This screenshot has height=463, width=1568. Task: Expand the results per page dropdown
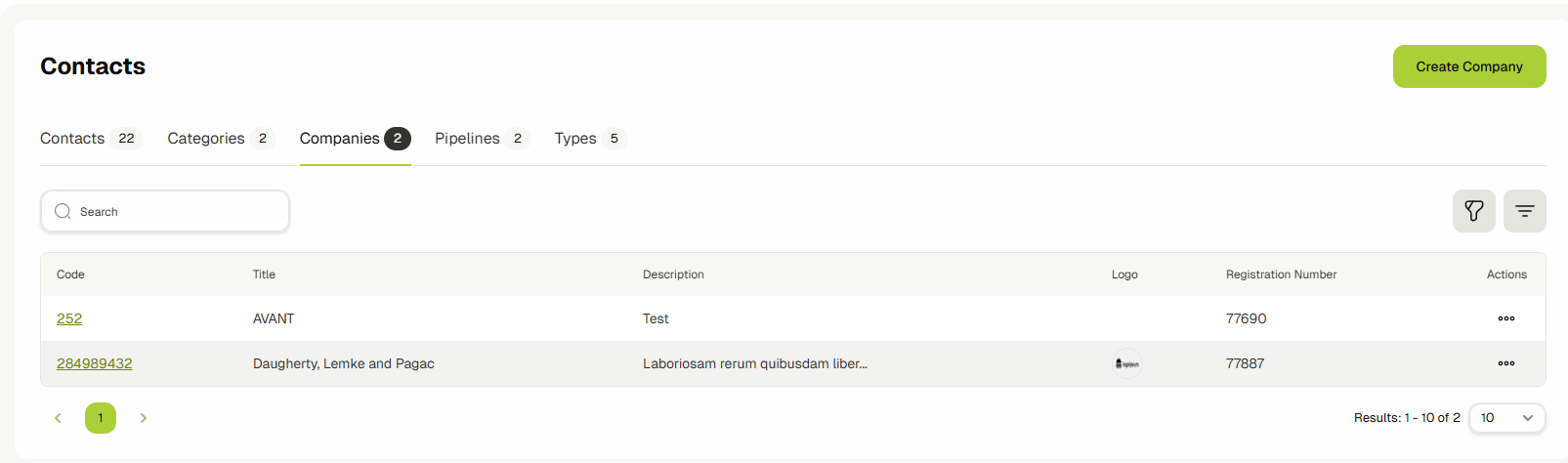tap(1506, 418)
